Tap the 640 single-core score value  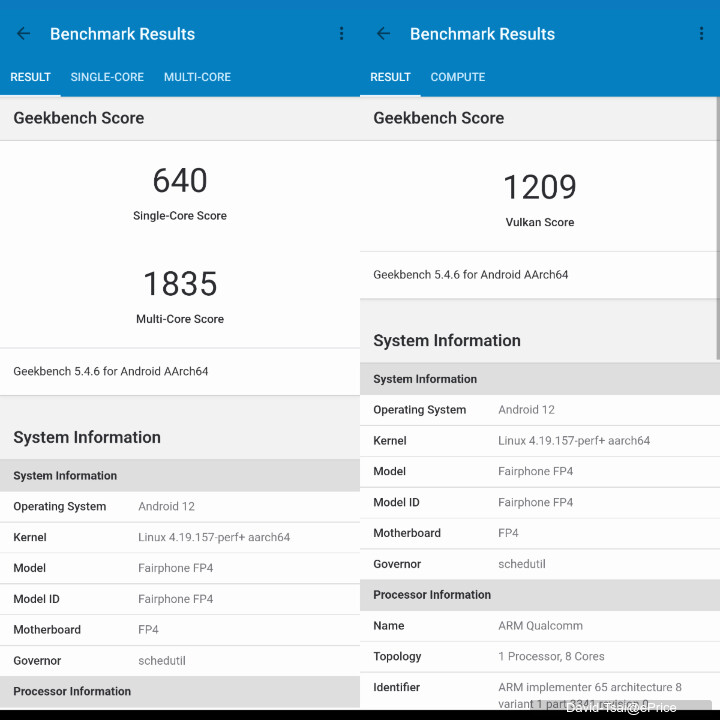[180, 180]
